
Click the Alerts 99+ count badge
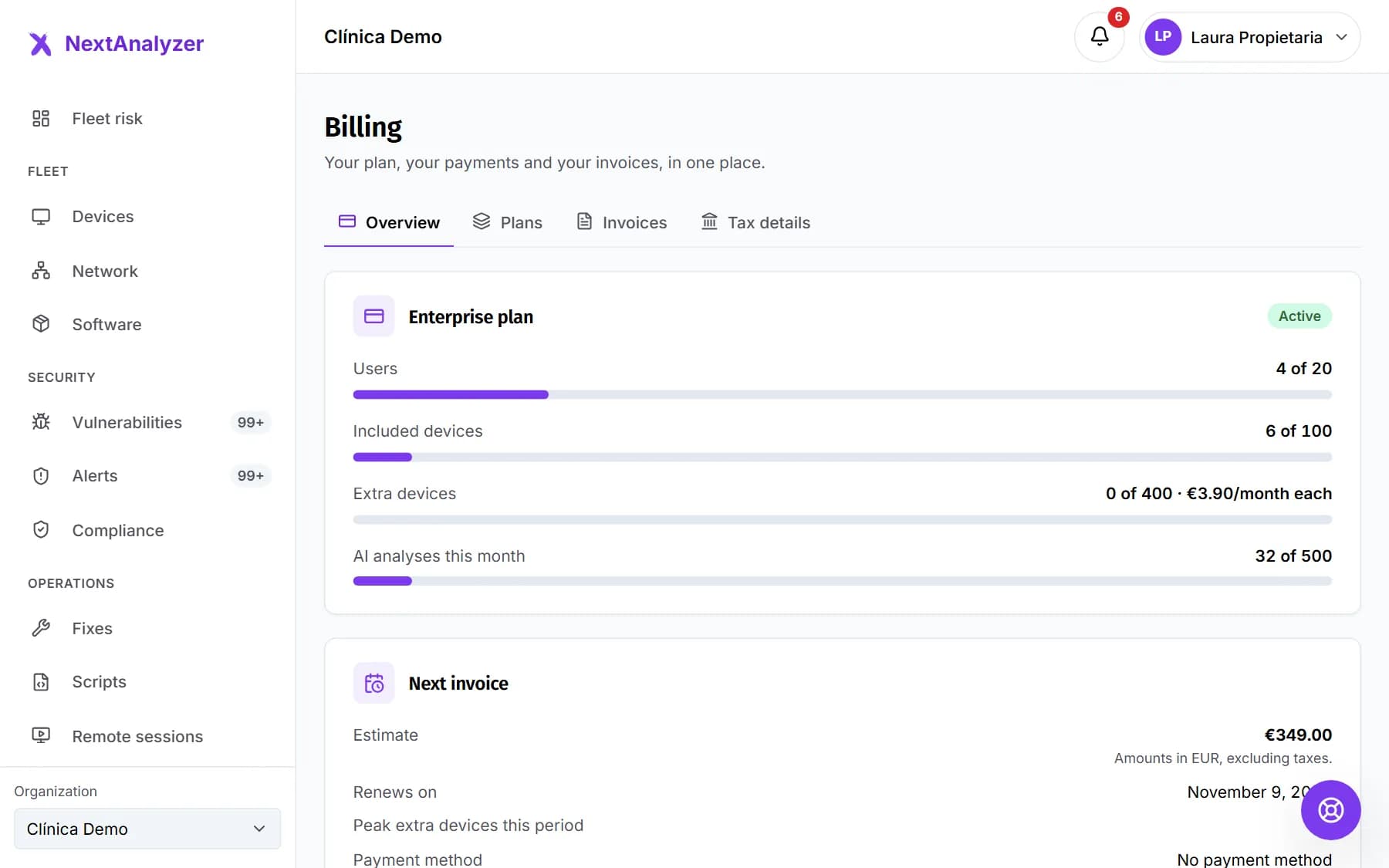pos(251,476)
